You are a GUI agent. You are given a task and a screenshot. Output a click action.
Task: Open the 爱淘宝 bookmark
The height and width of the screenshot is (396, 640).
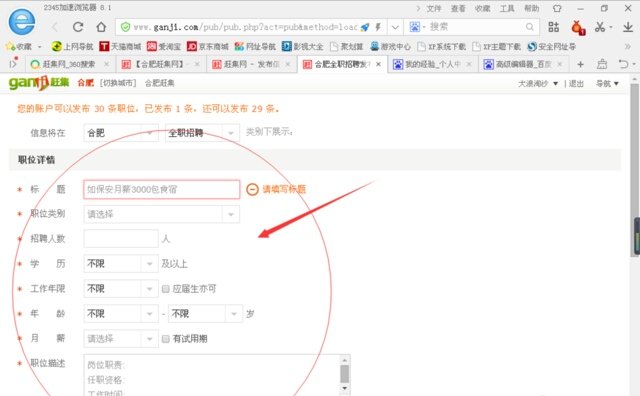pos(164,47)
